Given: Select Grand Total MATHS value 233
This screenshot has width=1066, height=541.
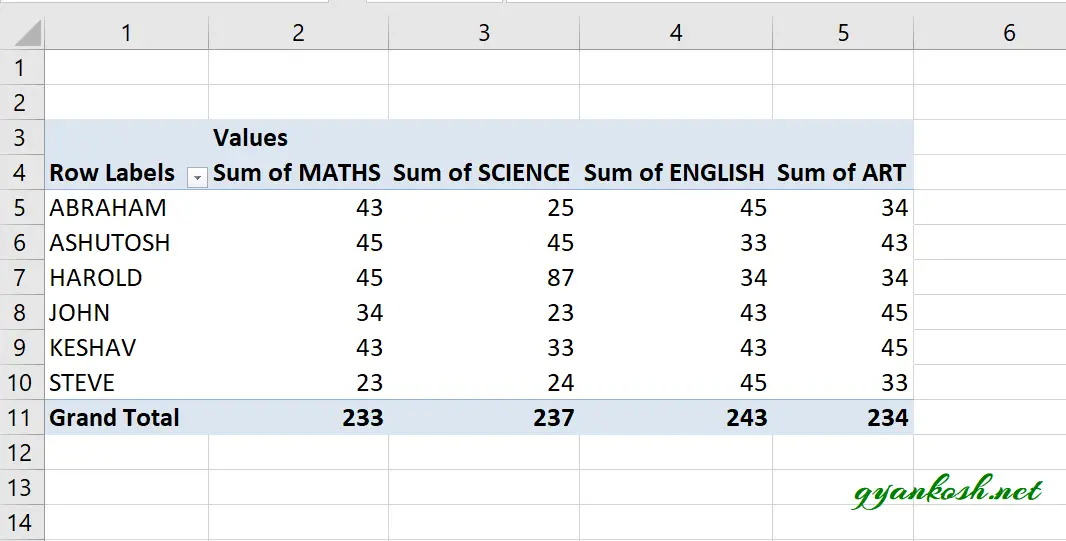Looking at the screenshot, I should 298,417.
